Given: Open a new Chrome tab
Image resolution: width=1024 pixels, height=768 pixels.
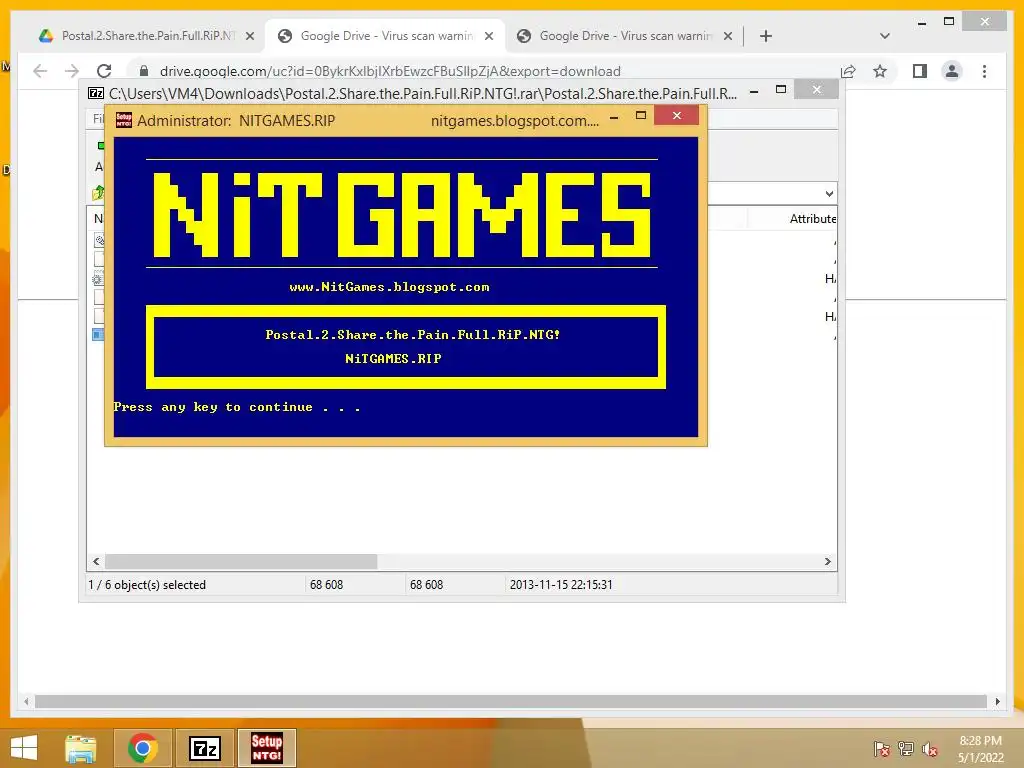Looking at the screenshot, I should pos(766,36).
